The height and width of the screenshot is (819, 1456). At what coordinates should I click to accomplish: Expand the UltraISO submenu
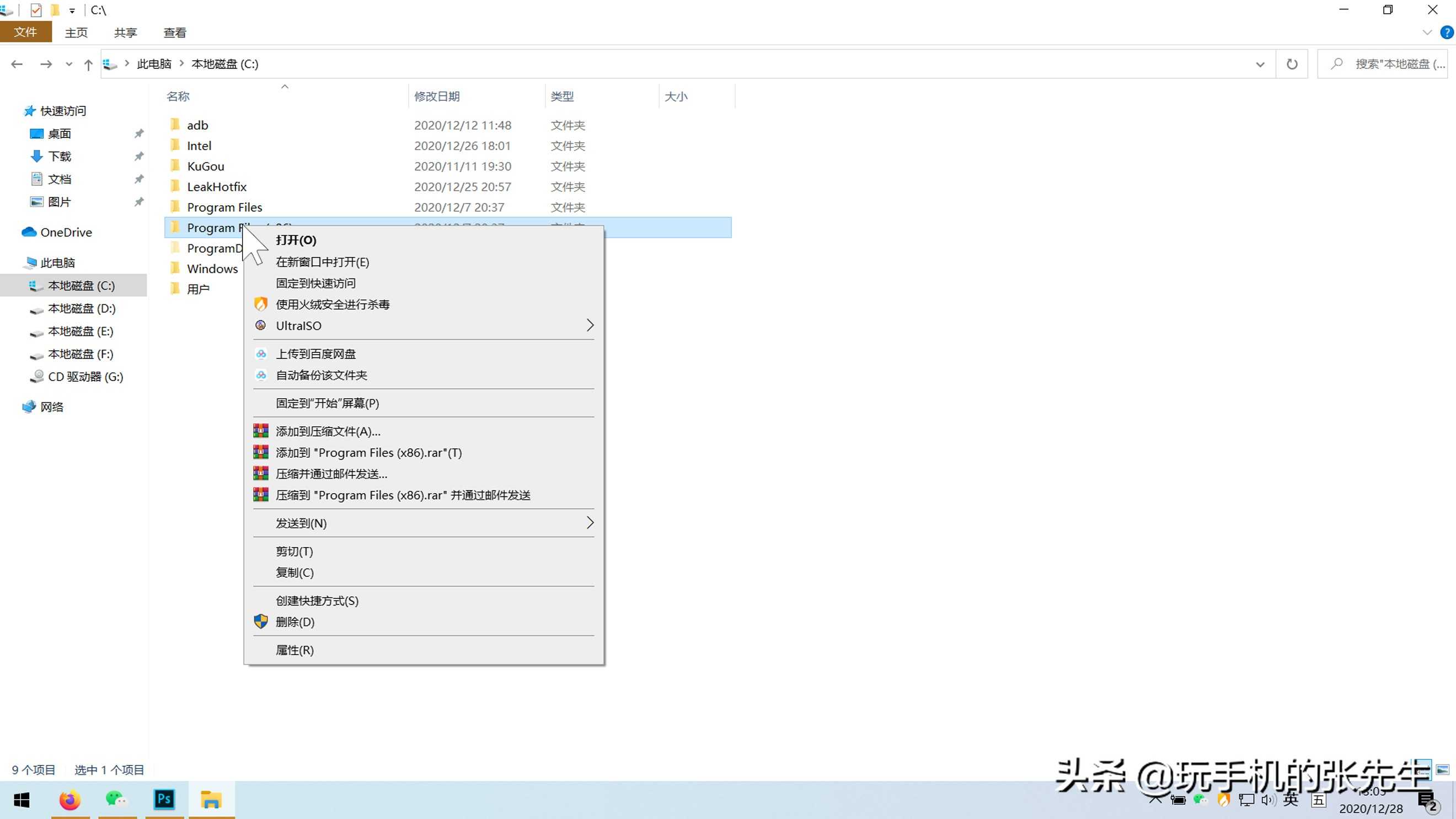pyautogui.click(x=424, y=325)
